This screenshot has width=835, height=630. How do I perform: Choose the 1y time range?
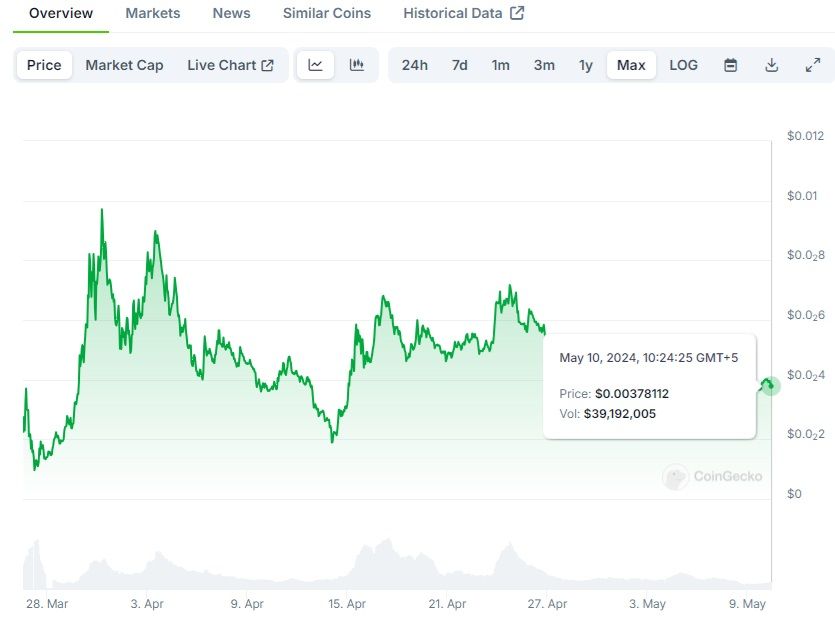(x=586, y=65)
